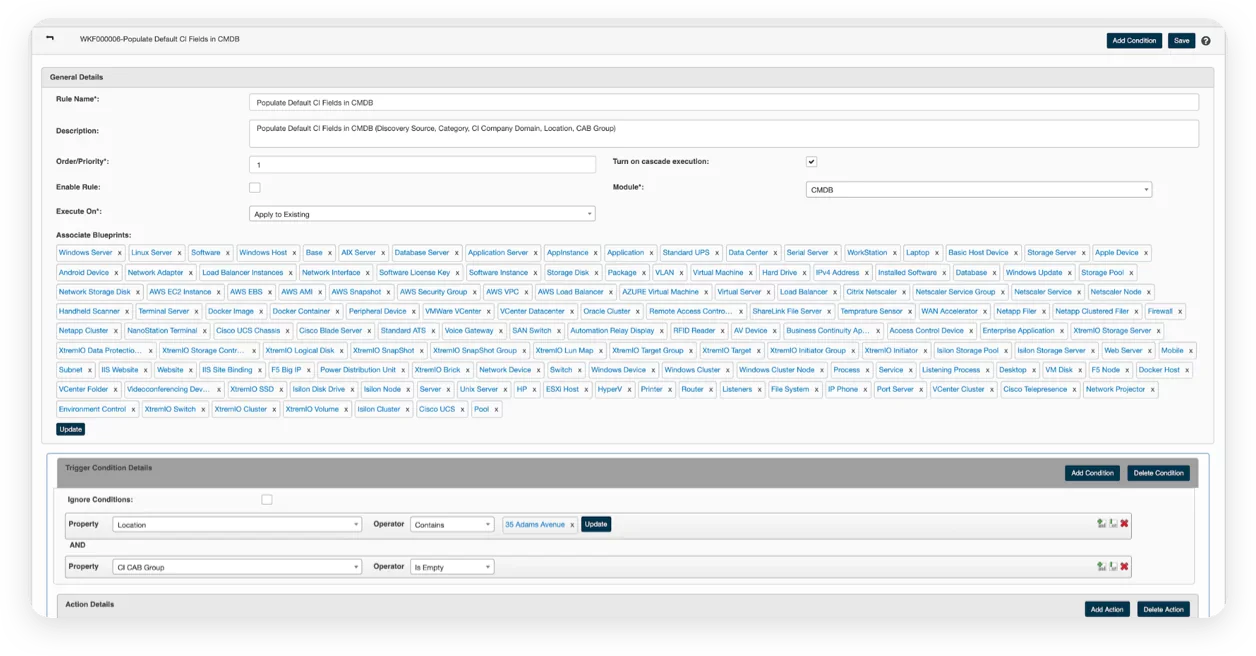Screen dimensions: 1256x656
Task: Click the Save button in the header
Action: [1181, 41]
